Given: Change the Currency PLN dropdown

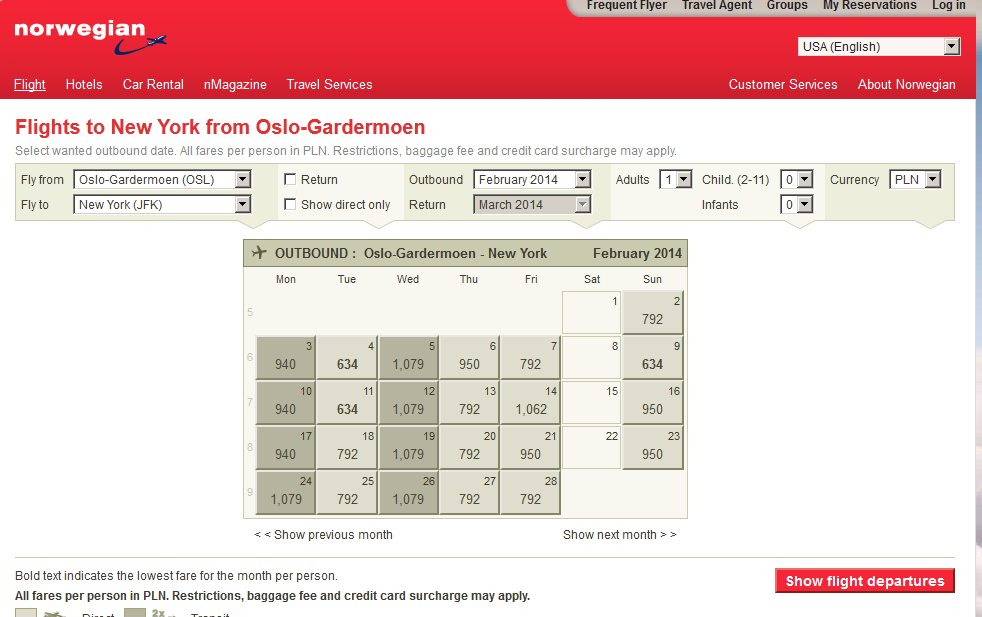Looking at the screenshot, I should coord(915,179).
